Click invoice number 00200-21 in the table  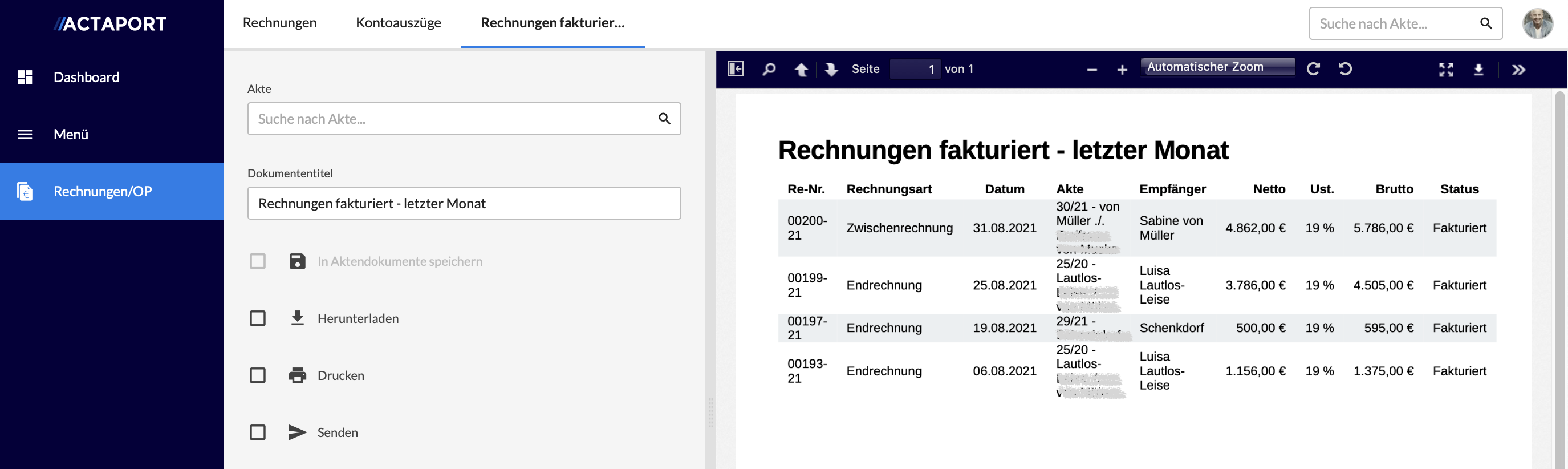(806, 228)
